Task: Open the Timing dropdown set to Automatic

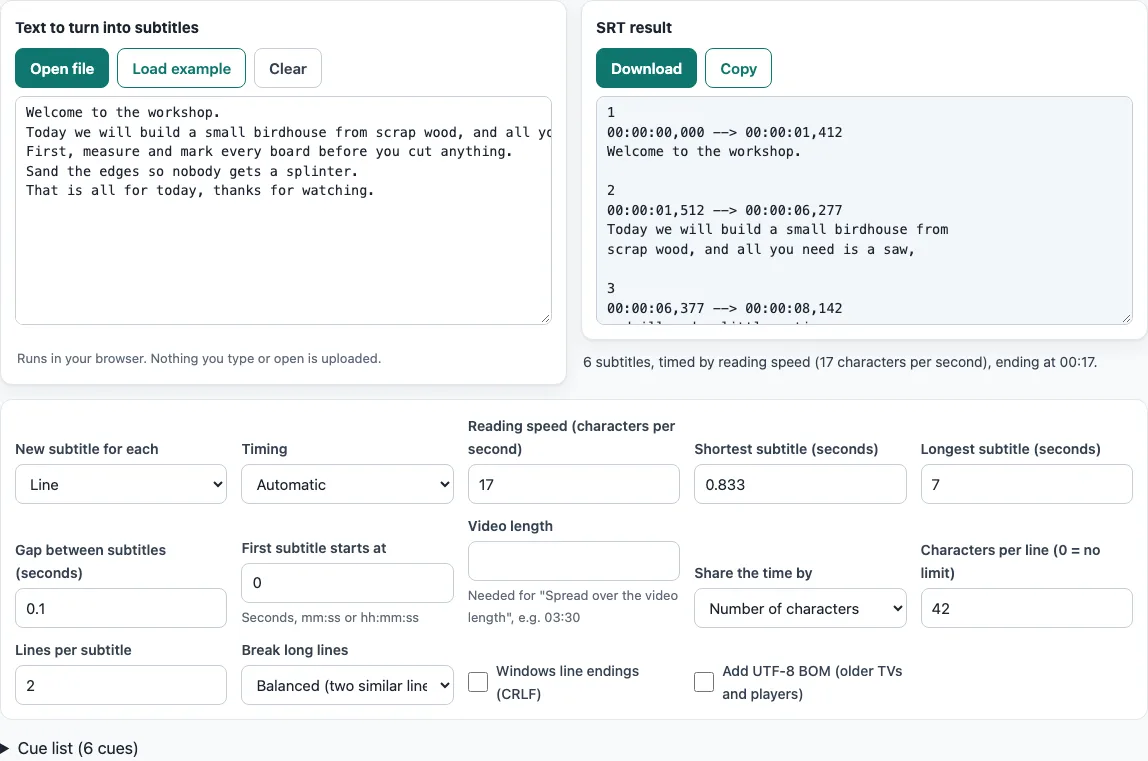Action: [x=347, y=484]
